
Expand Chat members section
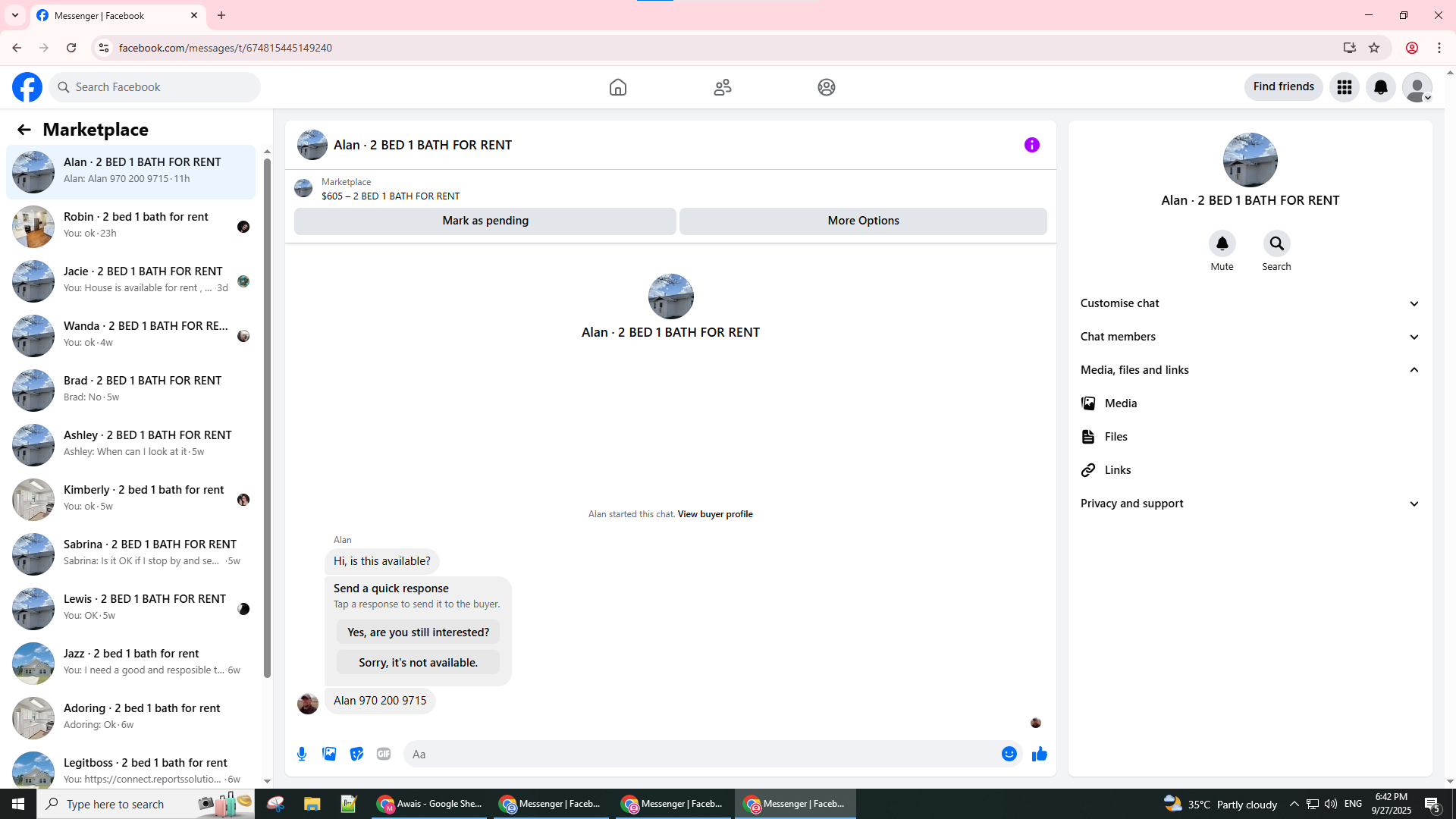click(1249, 337)
